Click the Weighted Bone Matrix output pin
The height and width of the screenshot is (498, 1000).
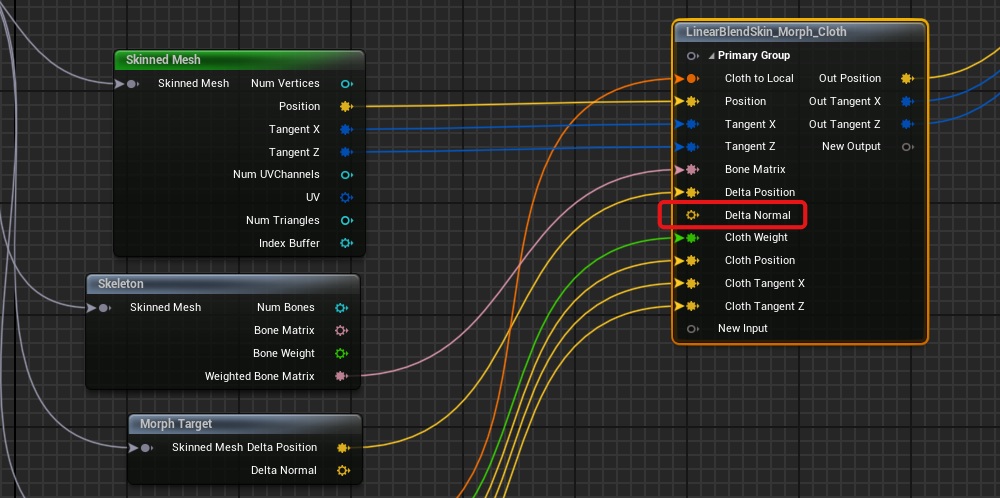(x=342, y=376)
